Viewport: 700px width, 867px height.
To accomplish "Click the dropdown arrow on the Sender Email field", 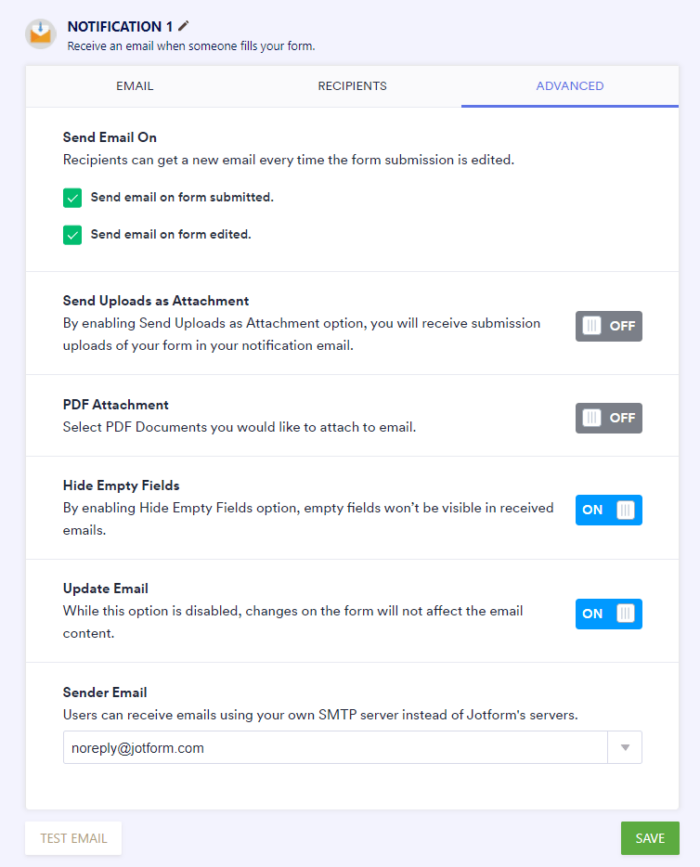I will coord(624,747).
